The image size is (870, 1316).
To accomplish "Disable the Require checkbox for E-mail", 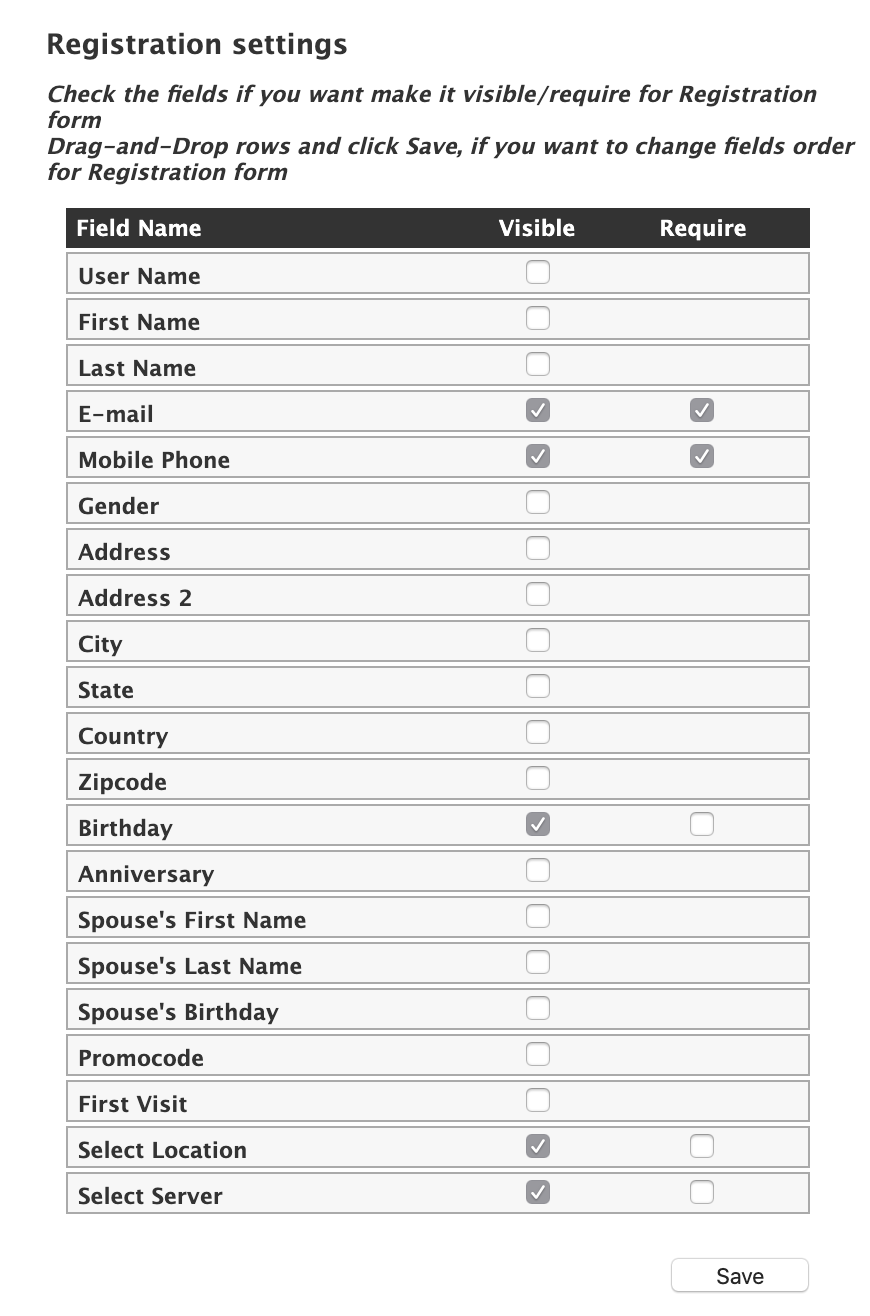I will (x=701, y=410).
